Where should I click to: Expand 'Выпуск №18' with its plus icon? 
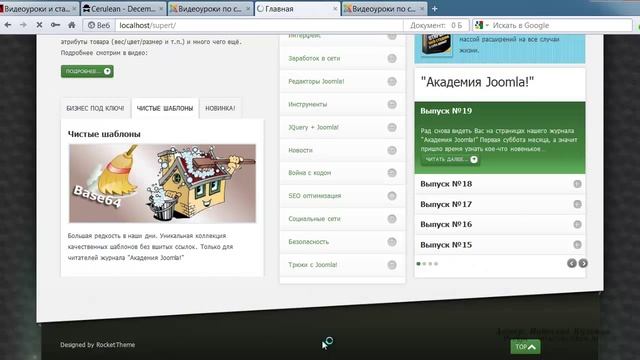[577, 184]
